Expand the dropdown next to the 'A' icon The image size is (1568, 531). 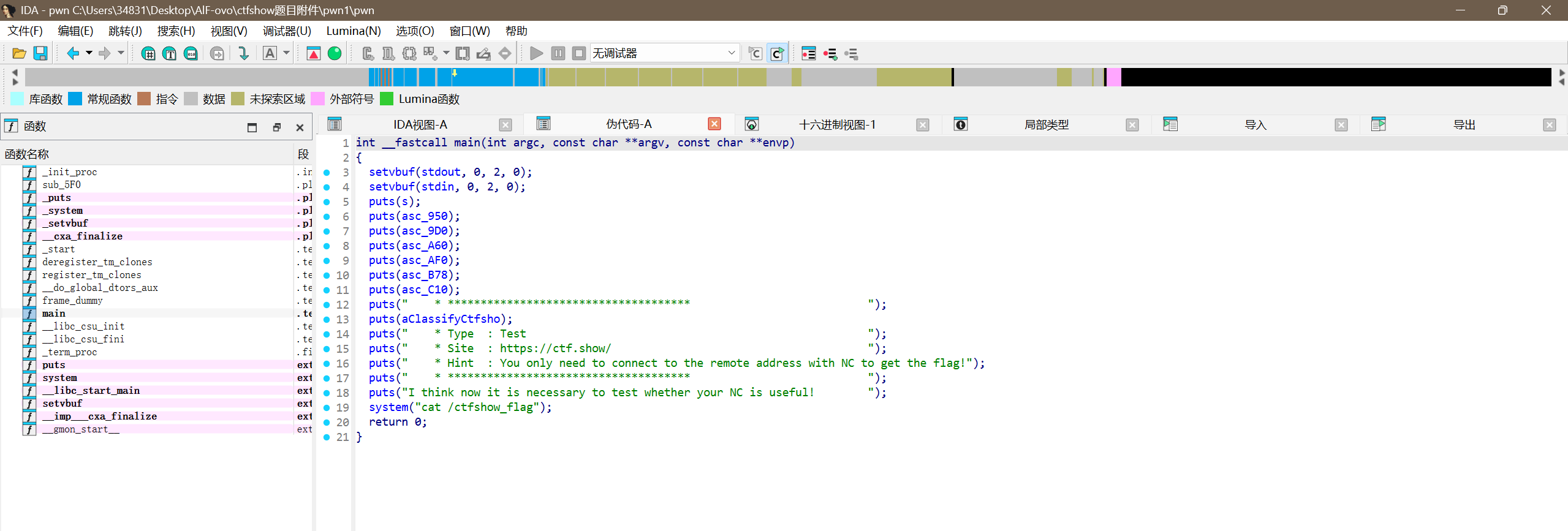click(x=286, y=53)
